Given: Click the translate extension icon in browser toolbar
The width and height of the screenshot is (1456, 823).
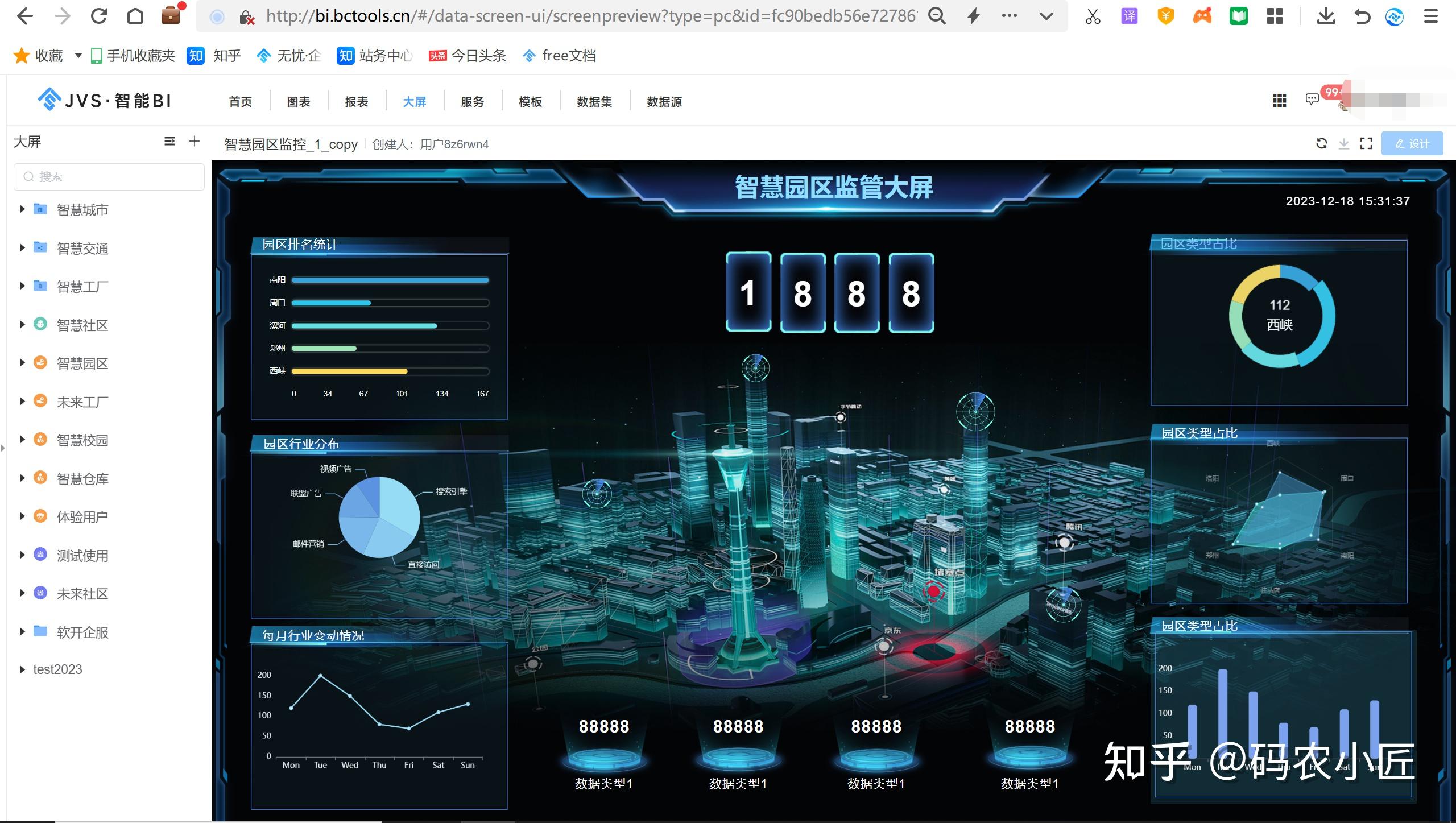Looking at the screenshot, I should (1128, 16).
